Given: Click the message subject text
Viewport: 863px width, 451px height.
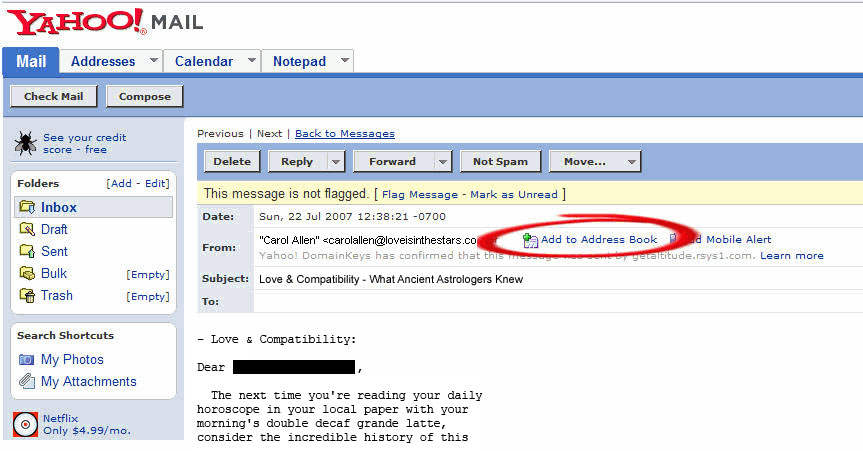Looking at the screenshot, I should tap(391, 279).
